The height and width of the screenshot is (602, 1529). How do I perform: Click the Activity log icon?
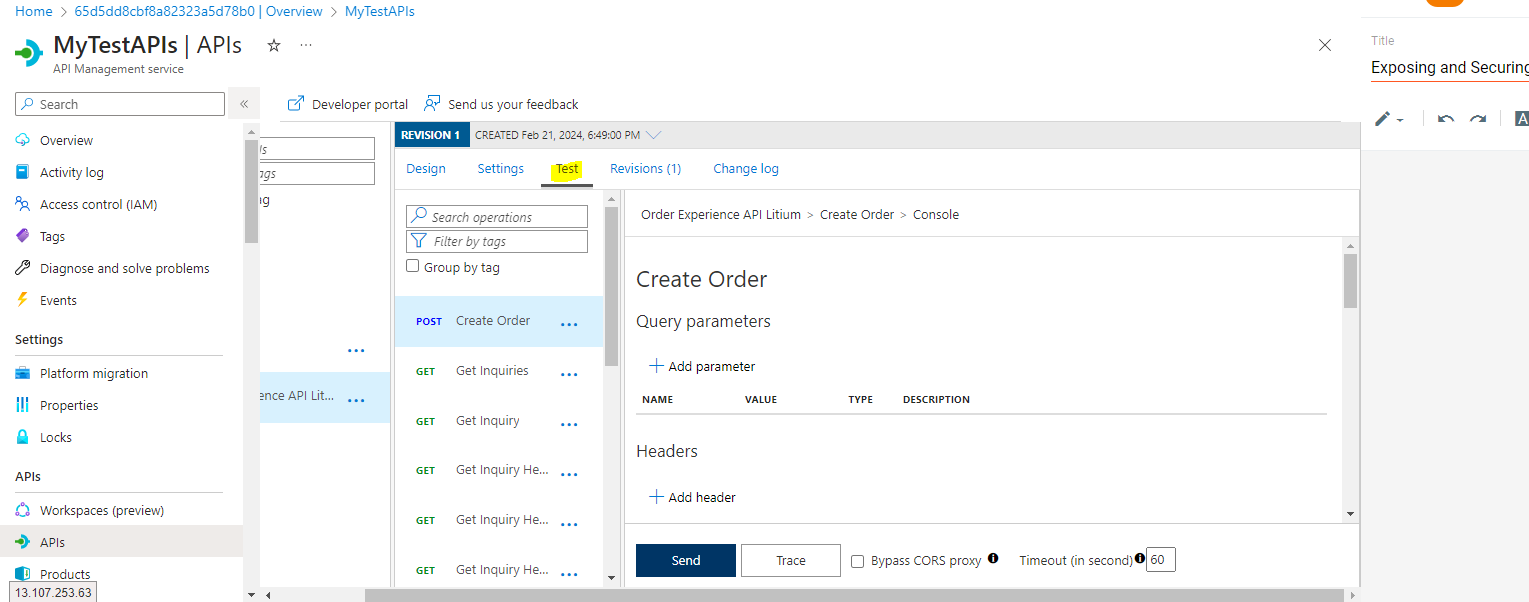tap(23, 173)
